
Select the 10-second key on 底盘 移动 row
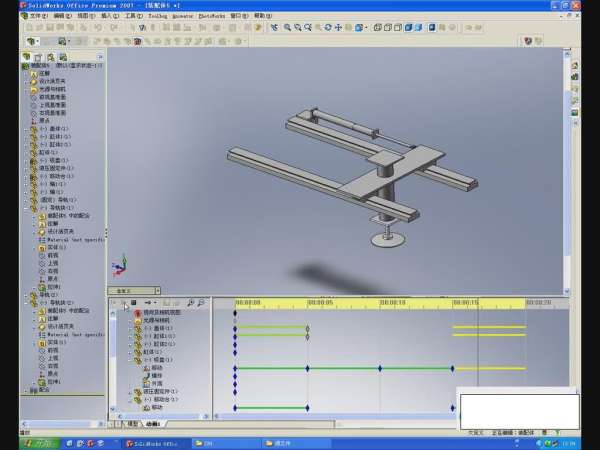click(380, 368)
